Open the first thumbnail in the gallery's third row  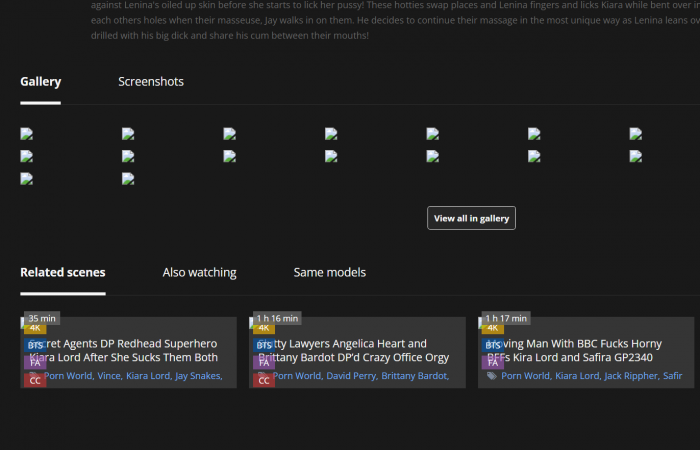click(x=27, y=179)
